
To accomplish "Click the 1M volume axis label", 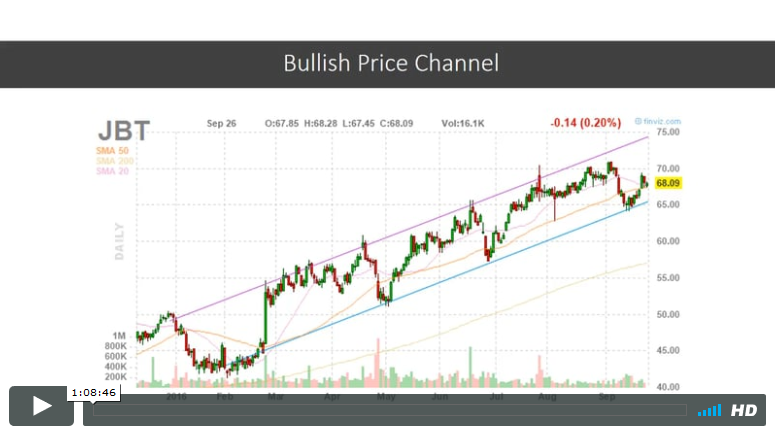I will point(118,335).
